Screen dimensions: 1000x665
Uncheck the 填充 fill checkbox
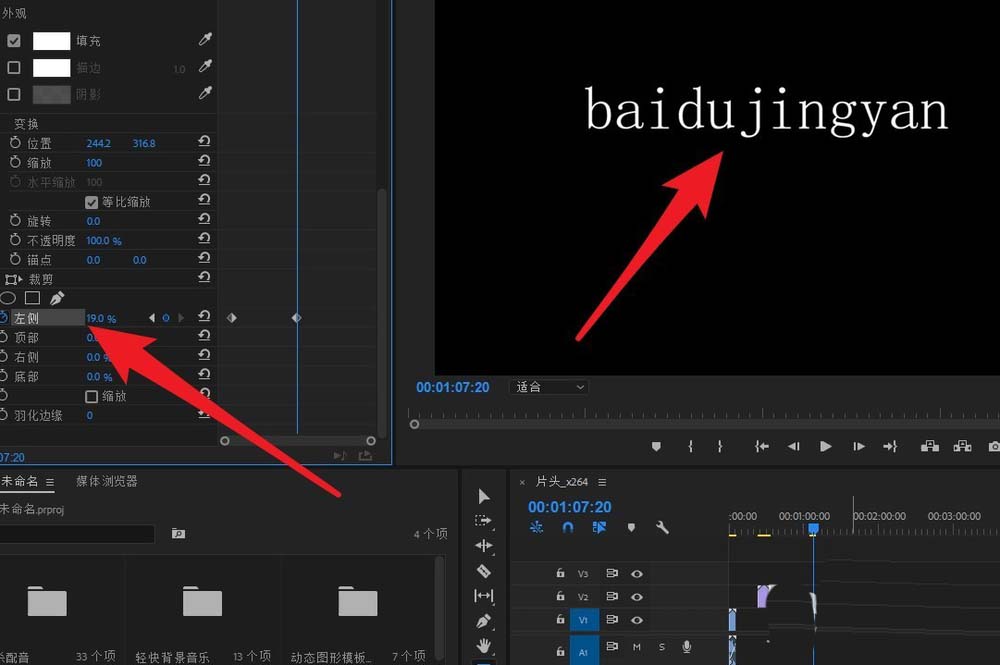[13, 41]
